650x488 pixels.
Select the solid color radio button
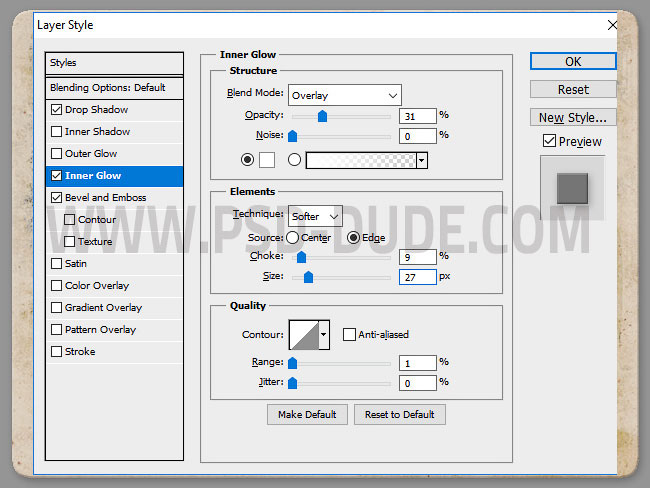[247, 159]
